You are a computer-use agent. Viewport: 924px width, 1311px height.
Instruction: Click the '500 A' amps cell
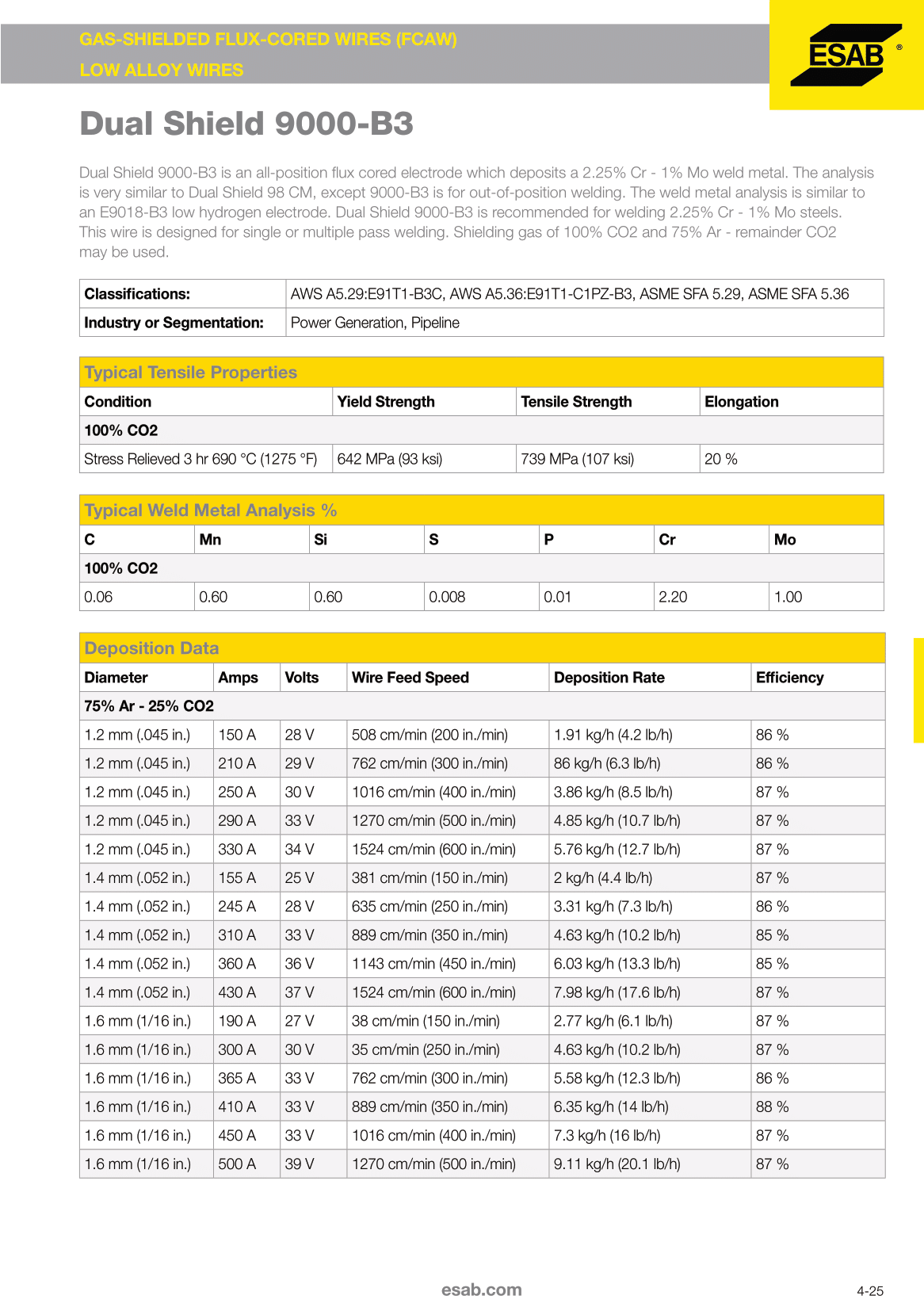coord(246,1164)
